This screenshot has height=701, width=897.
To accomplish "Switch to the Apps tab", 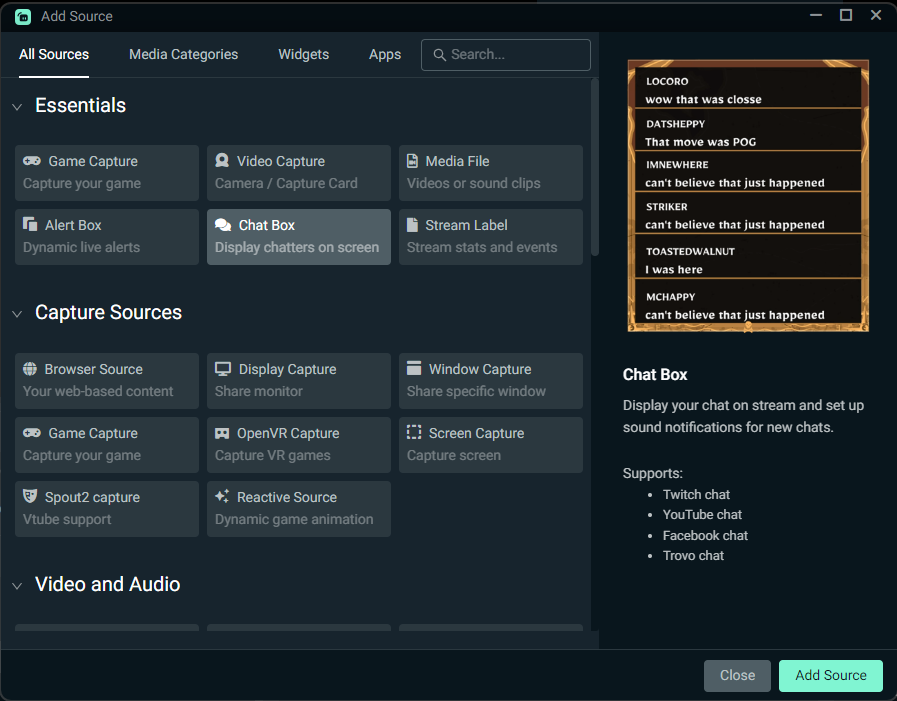I will [x=385, y=55].
